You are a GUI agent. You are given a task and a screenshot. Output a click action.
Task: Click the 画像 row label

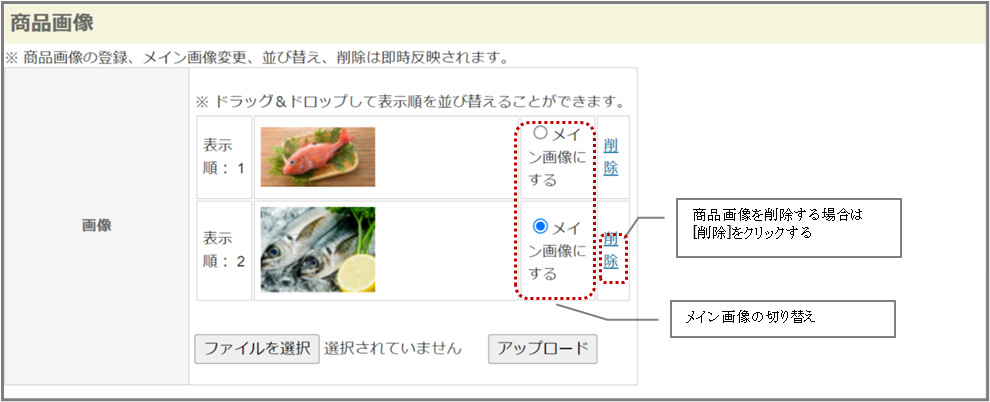(x=97, y=226)
